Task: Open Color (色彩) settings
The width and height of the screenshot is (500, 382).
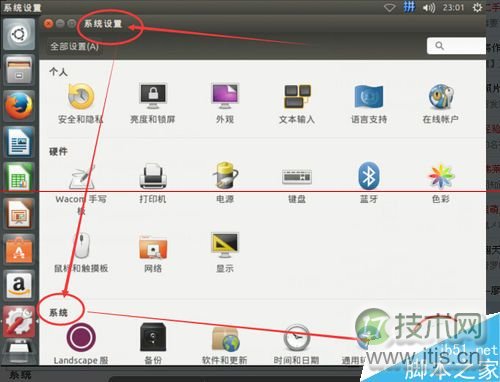Action: point(441,183)
